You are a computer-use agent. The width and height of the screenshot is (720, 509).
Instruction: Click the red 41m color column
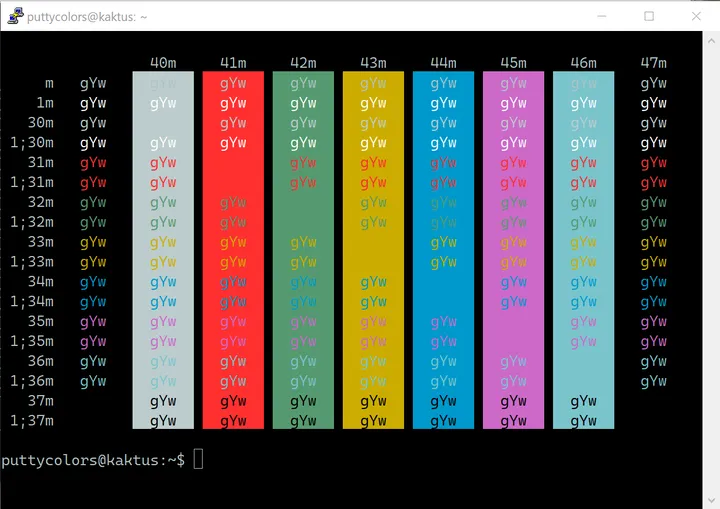pos(233,250)
